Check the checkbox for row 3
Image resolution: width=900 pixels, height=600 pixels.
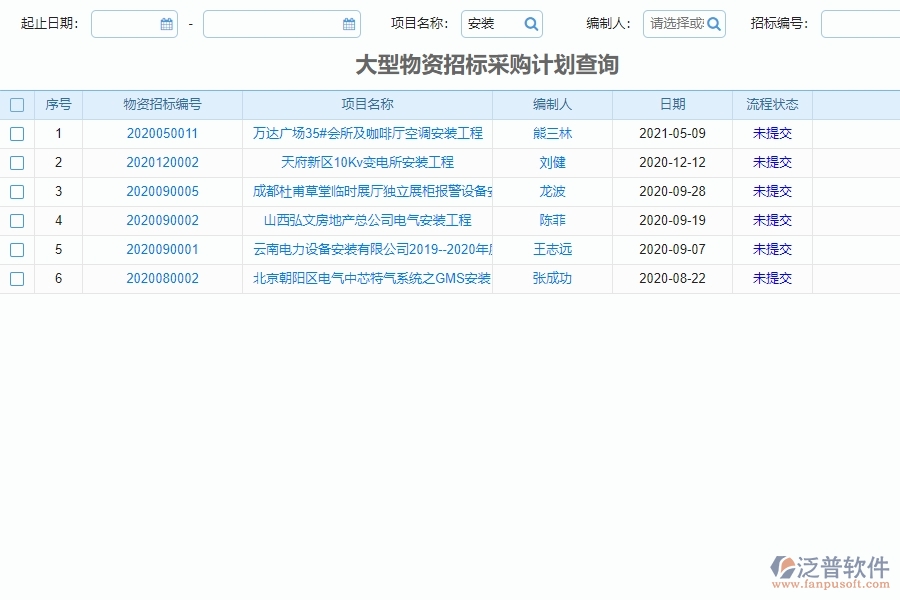tap(17, 191)
